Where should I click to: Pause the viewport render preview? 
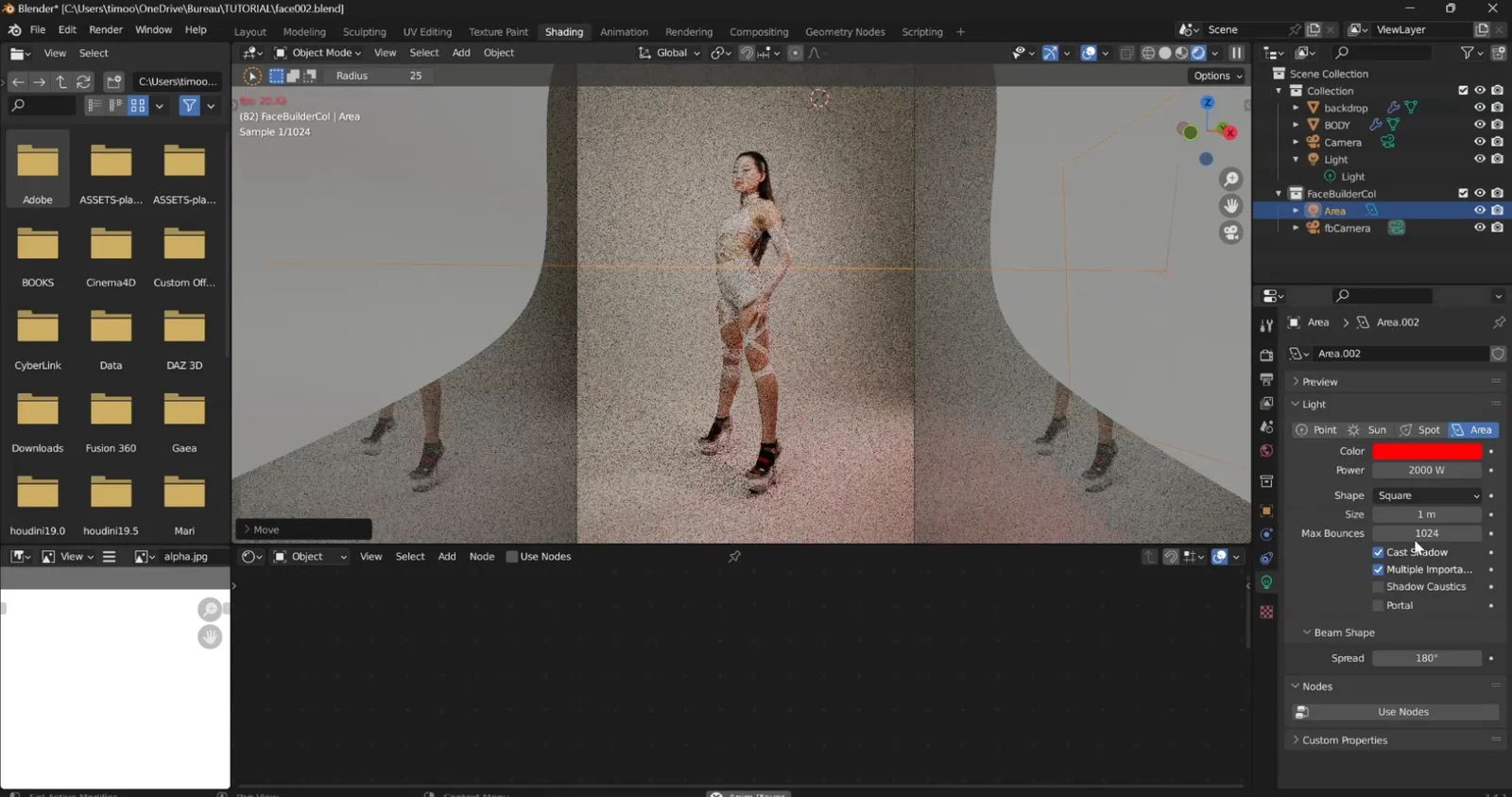[1236, 53]
